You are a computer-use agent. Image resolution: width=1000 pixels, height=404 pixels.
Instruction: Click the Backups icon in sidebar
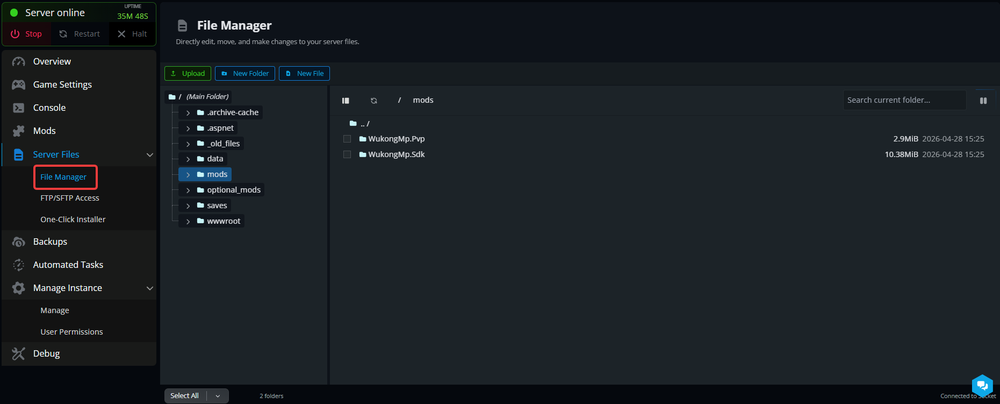tap(19, 242)
